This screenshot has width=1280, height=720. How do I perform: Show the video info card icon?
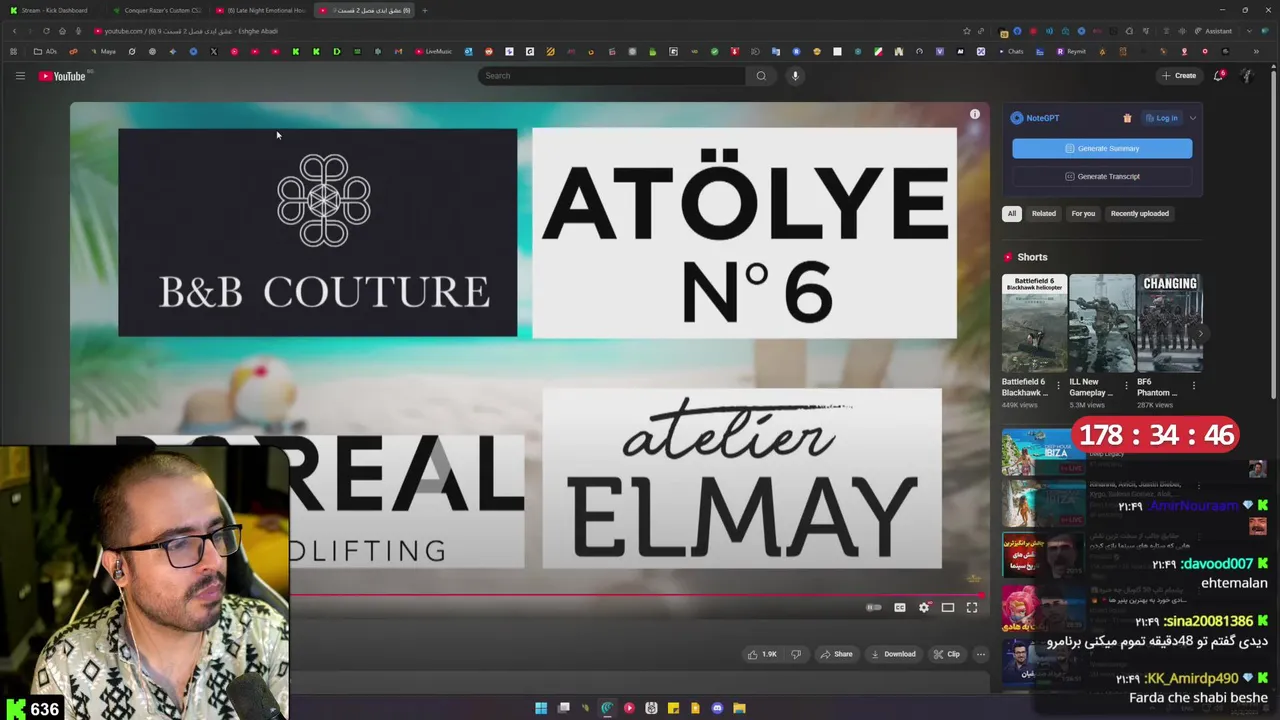(975, 114)
